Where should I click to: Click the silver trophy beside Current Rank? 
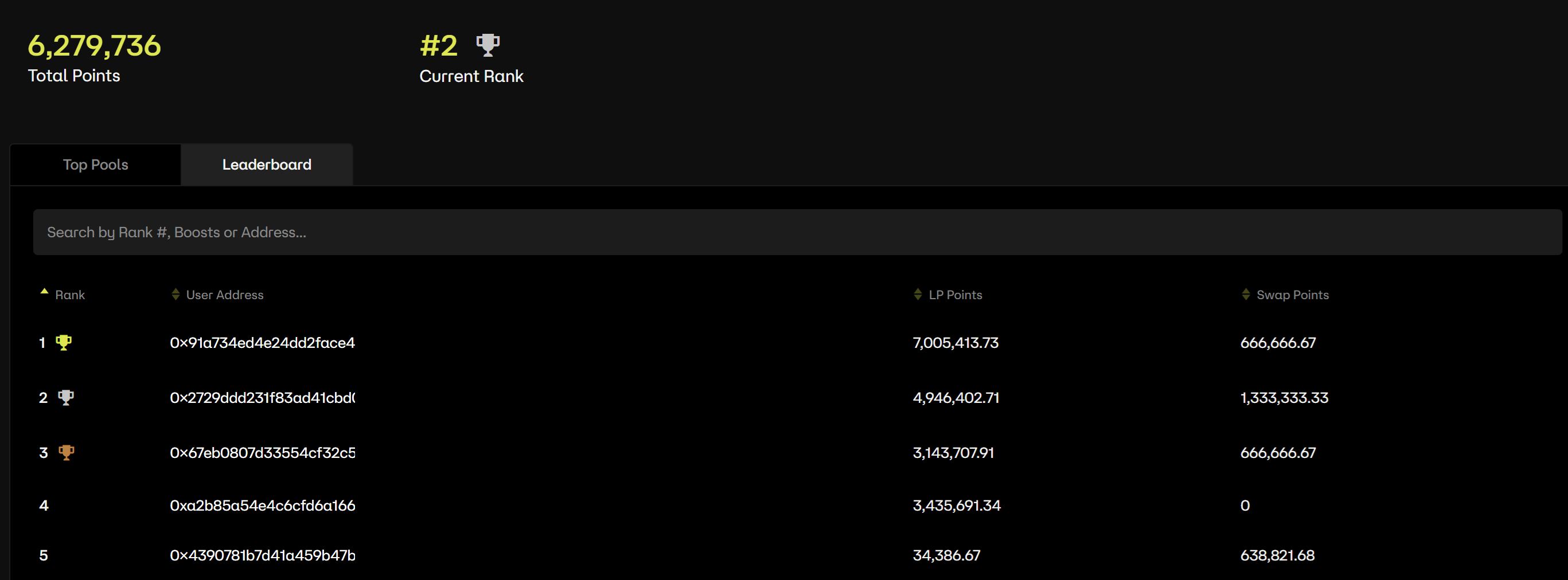(487, 45)
